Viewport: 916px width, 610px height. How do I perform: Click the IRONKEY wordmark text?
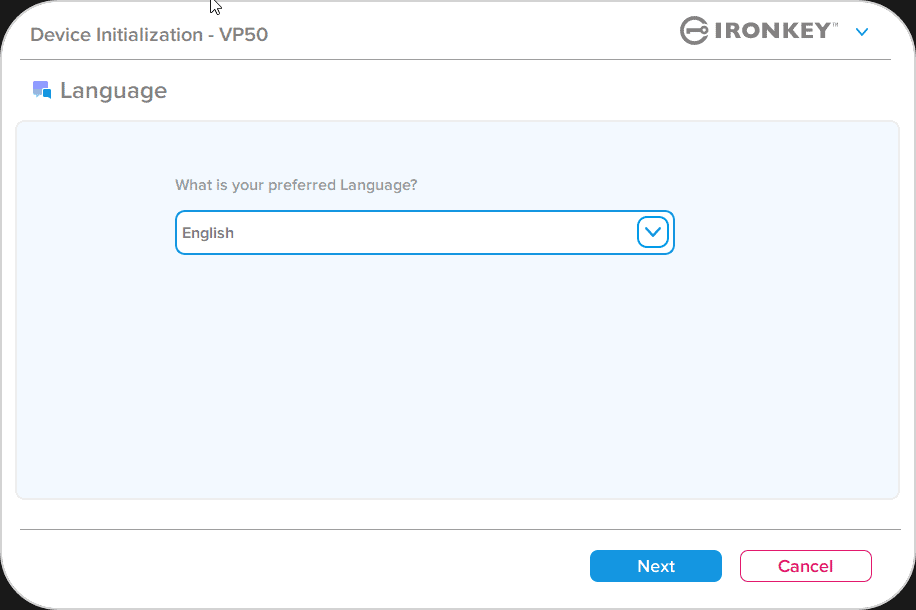[771, 31]
